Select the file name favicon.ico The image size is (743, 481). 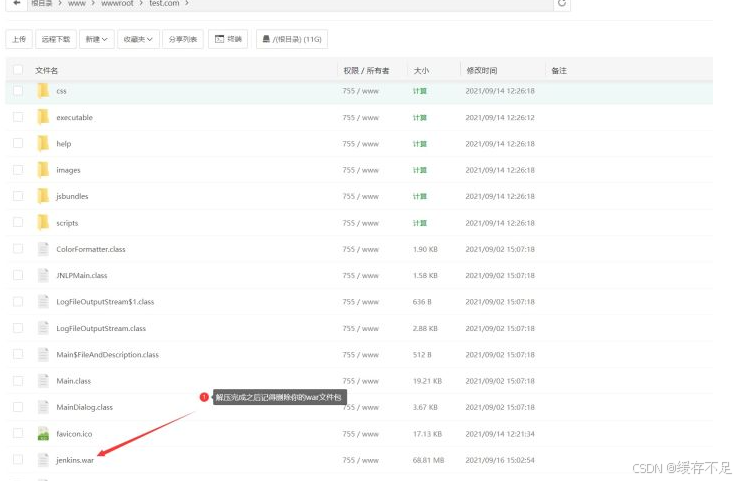click(x=74, y=434)
